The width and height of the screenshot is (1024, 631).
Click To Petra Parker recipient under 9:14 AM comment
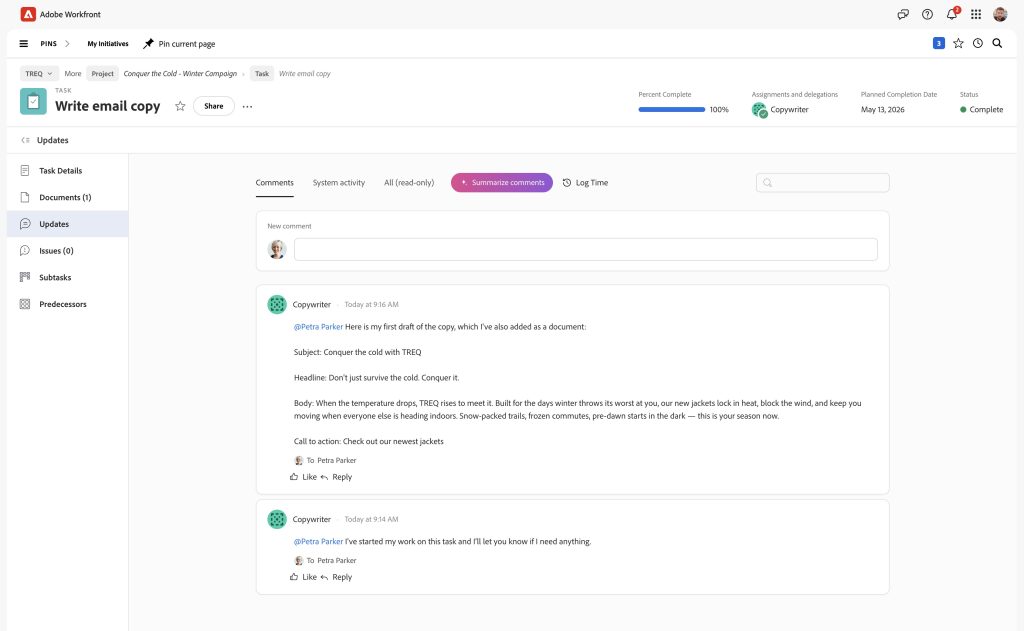pyautogui.click(x=325, y=560)
